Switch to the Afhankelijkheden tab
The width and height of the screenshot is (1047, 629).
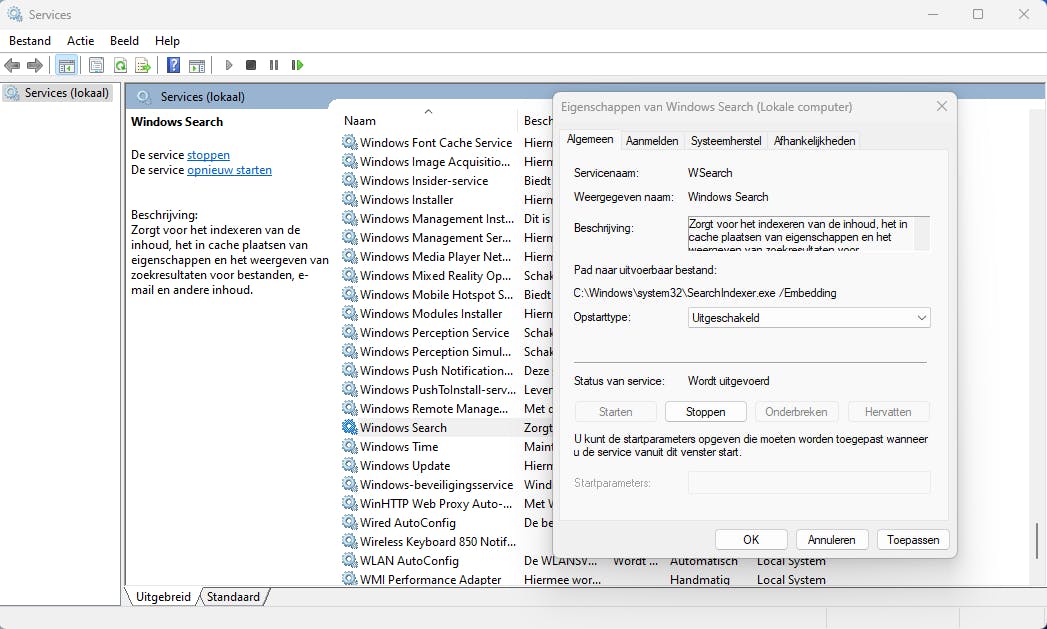point(814,141)
